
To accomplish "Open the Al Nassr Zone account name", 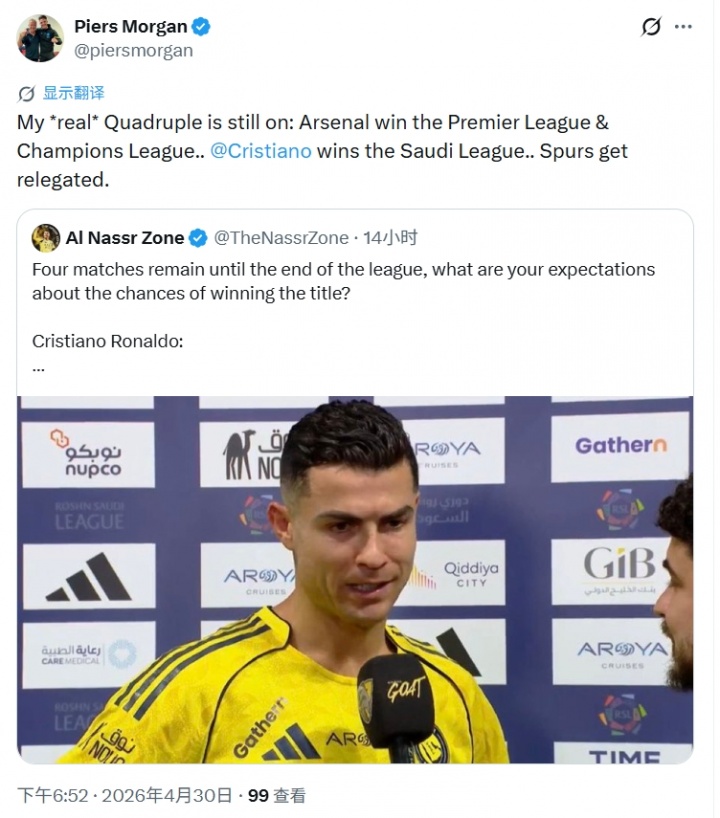I will [125, 238].
